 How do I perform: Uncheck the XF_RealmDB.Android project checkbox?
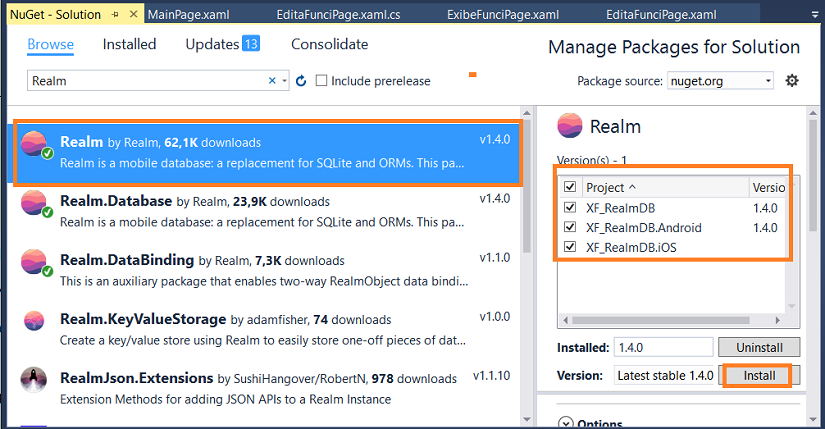570,227
